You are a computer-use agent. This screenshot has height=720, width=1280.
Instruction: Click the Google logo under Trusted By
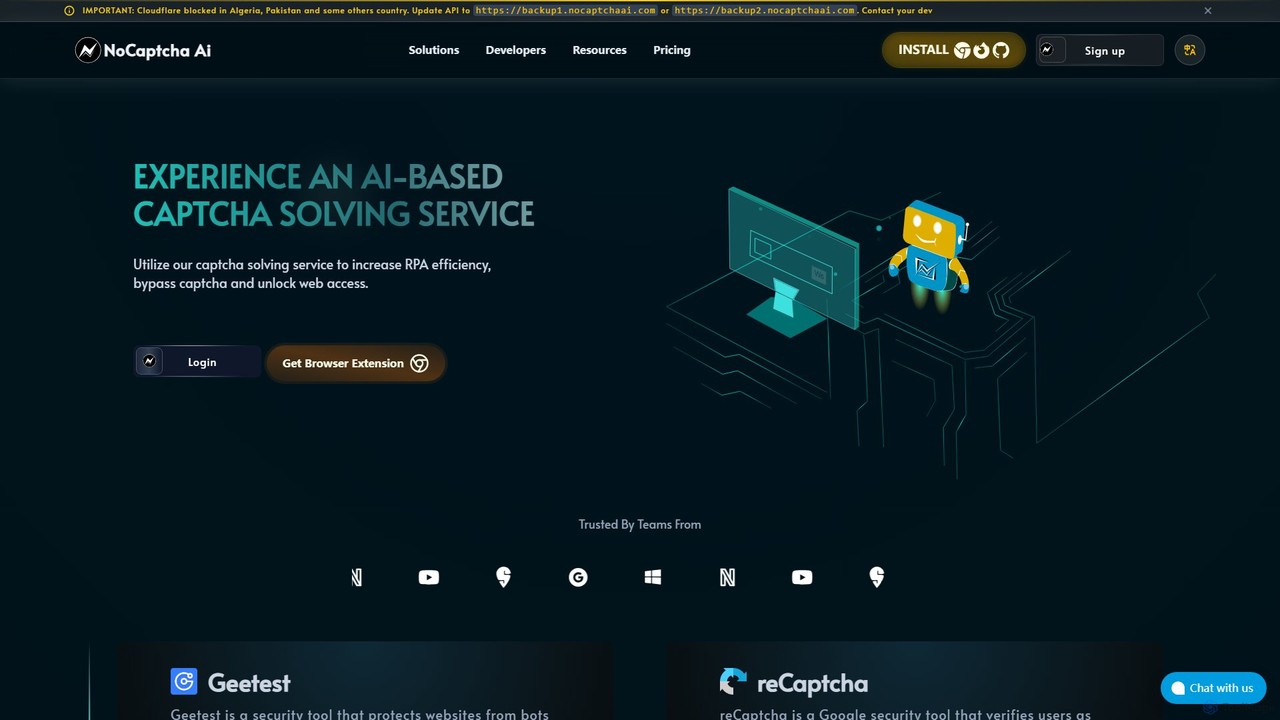[x=578, y=577]
